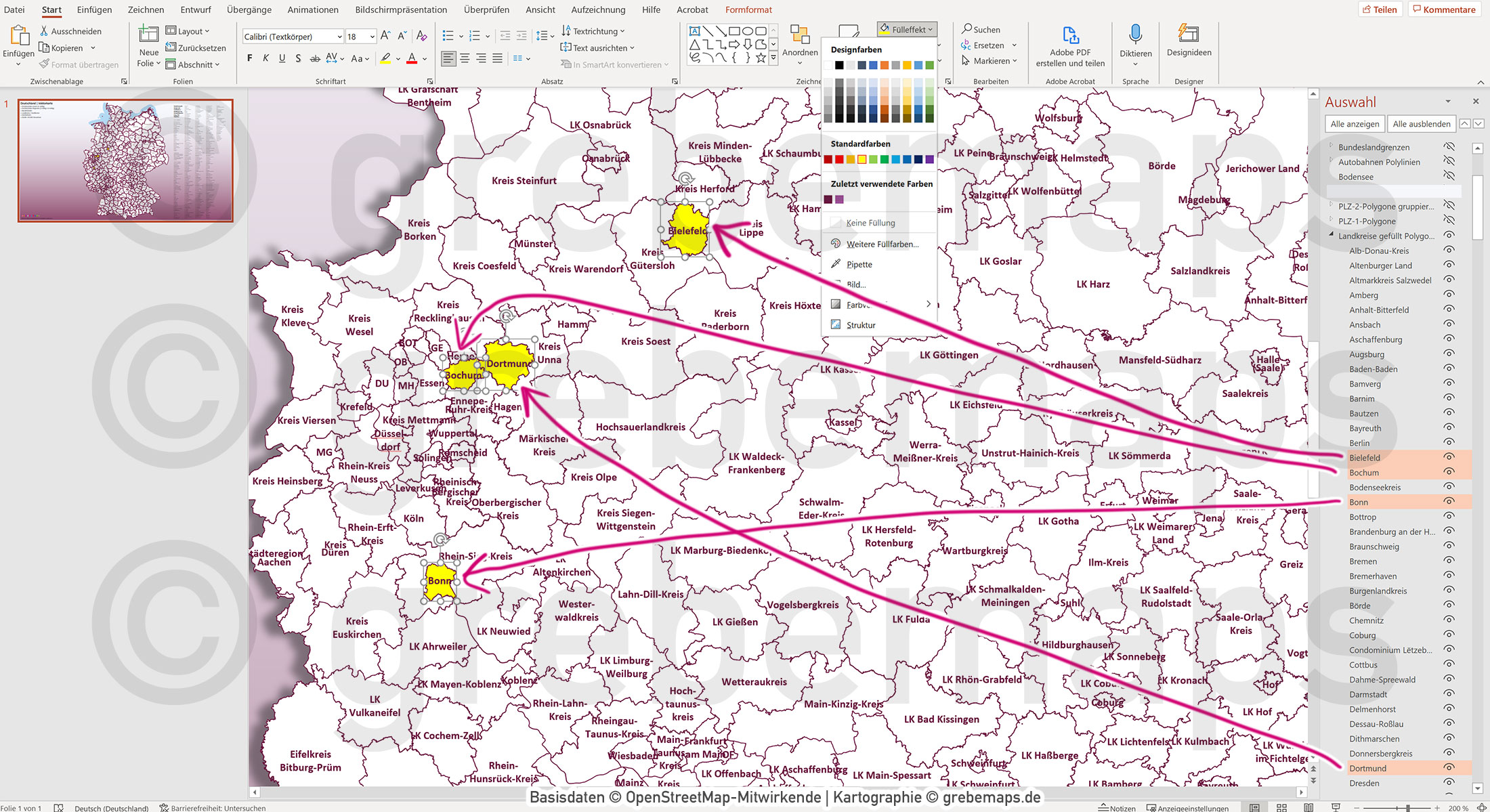Open the Entwurf ribbon tab
The height and width of the screenshot is (812, 1490).
point(196,9)
